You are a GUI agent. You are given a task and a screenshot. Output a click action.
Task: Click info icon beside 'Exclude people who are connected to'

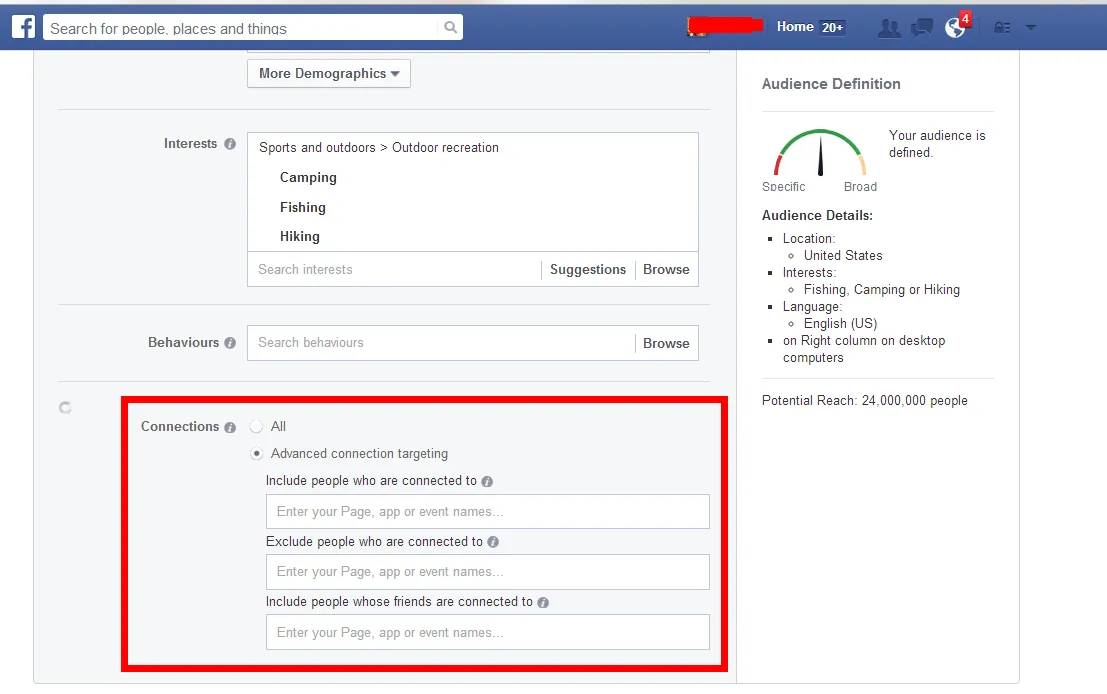point(493,542)
